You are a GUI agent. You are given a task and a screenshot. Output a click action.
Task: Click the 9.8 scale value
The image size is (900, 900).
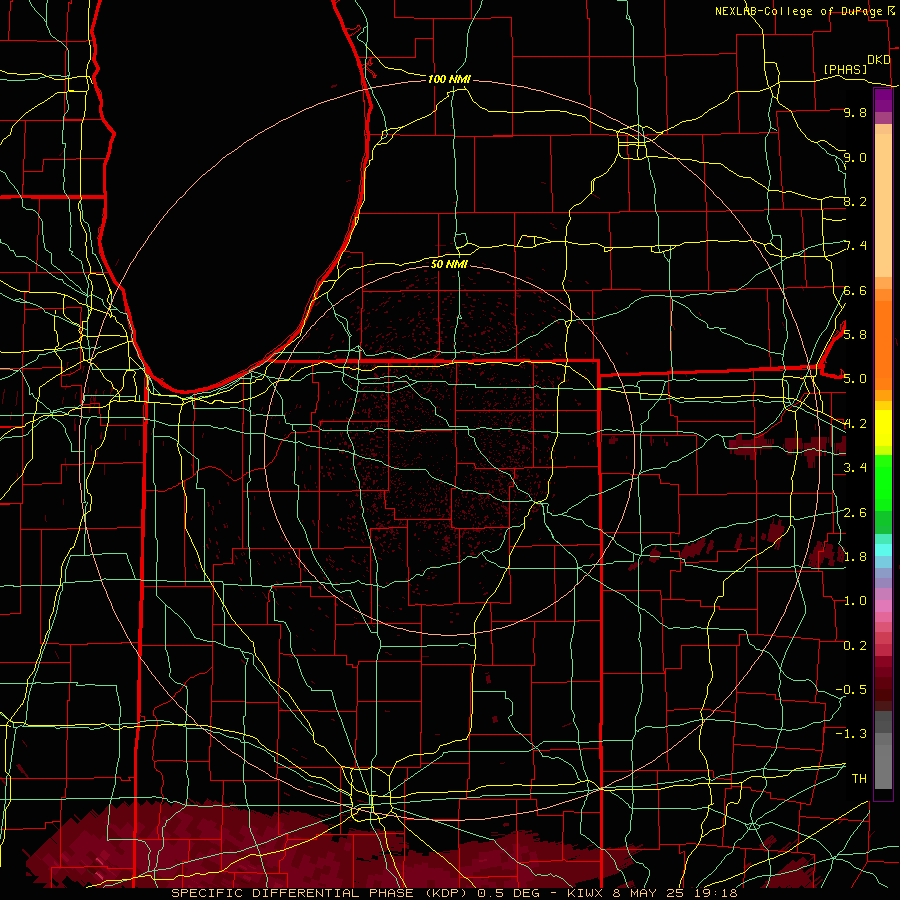pos(855,112)
